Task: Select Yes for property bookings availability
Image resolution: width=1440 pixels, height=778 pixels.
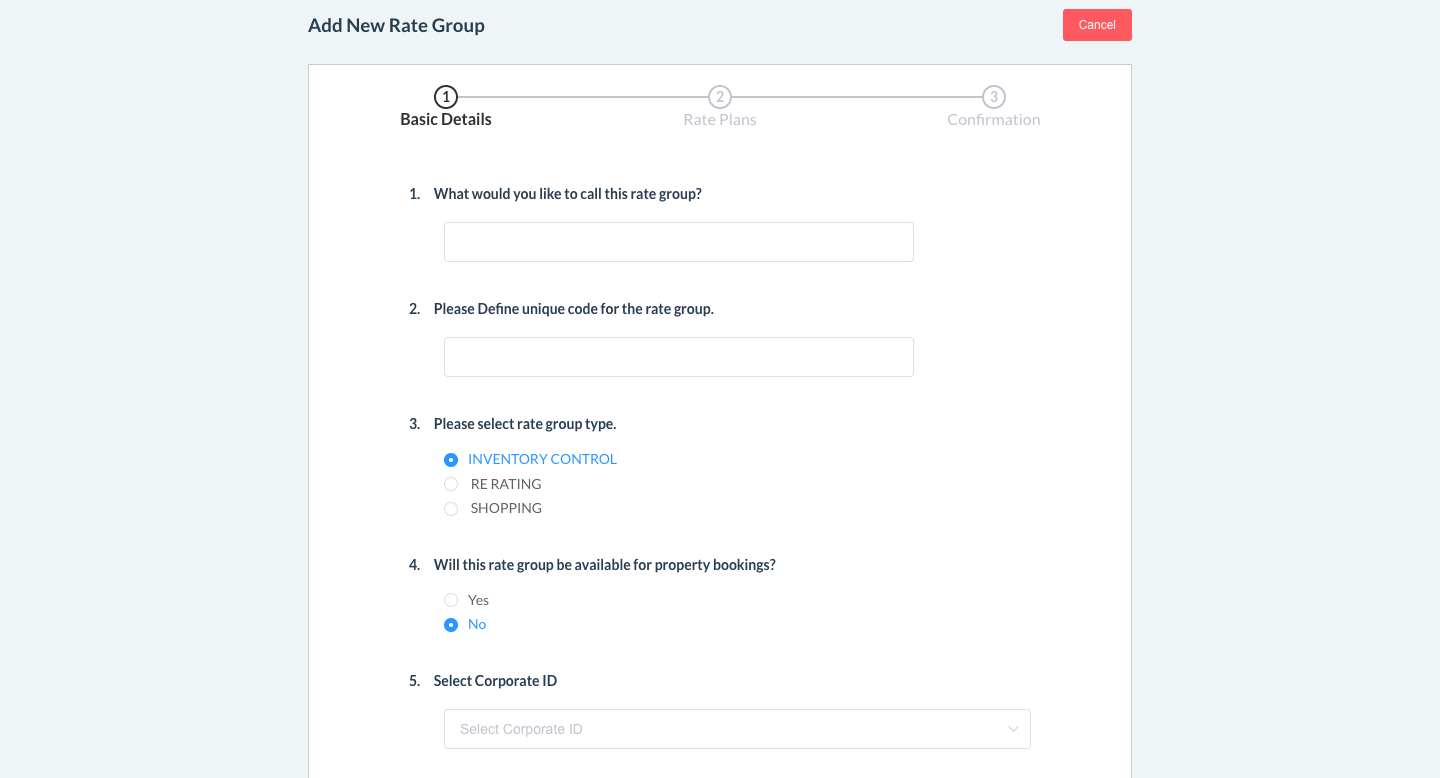Action: click(x=451, y=600)
